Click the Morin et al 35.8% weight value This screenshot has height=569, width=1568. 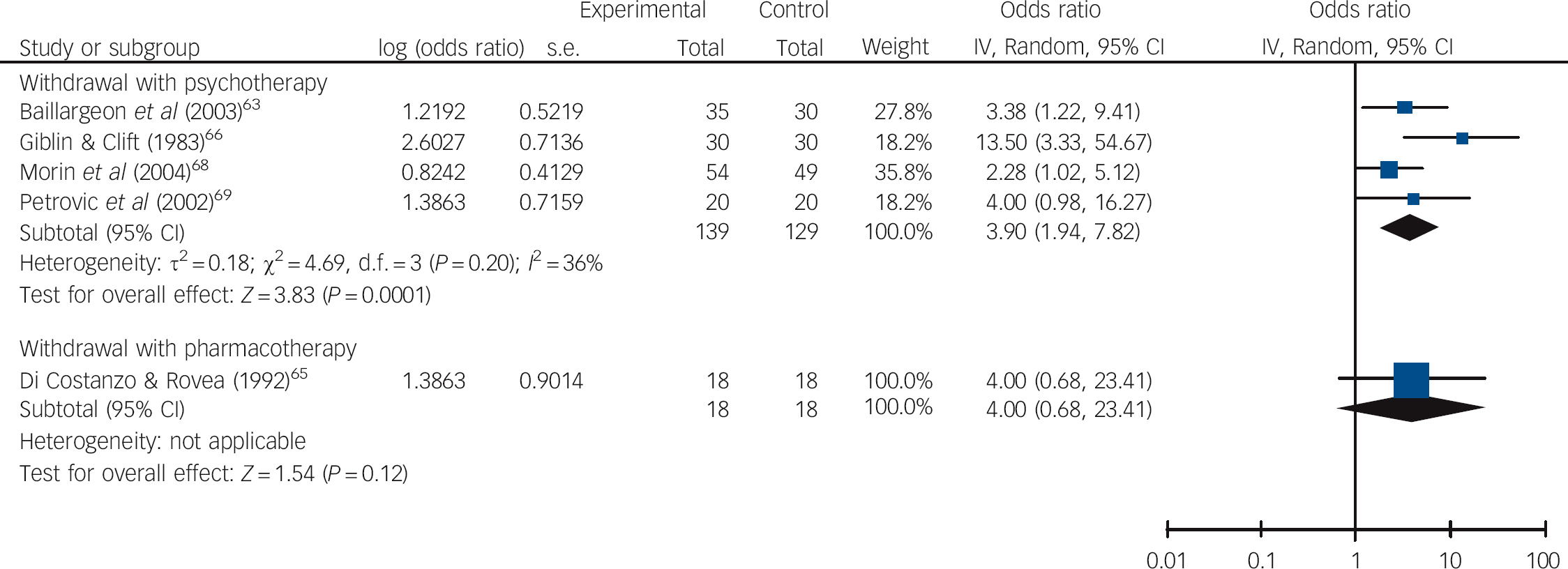[x=903, y=172]
